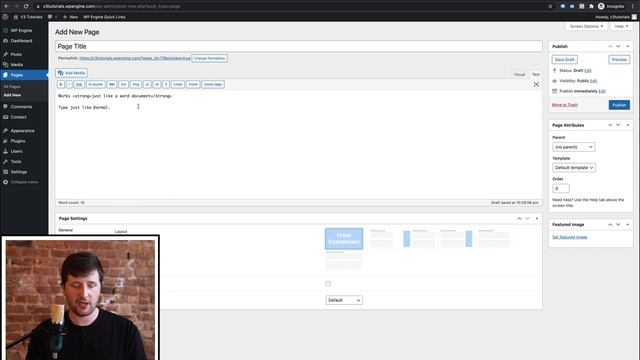Switch to the Text editor tab
Image resolution: width=640 pixels, height=360 pixels.
pyautogui.click(x=536, y=74)
